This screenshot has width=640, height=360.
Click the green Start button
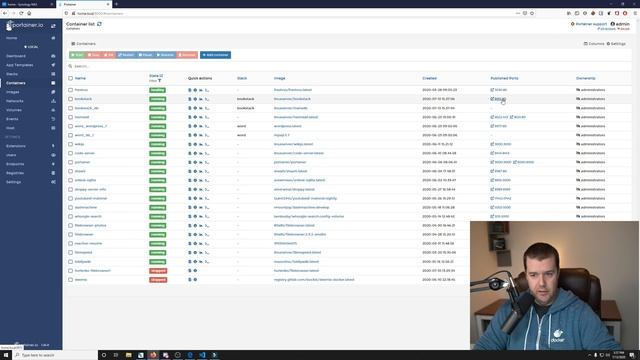[x=77, y=55]
